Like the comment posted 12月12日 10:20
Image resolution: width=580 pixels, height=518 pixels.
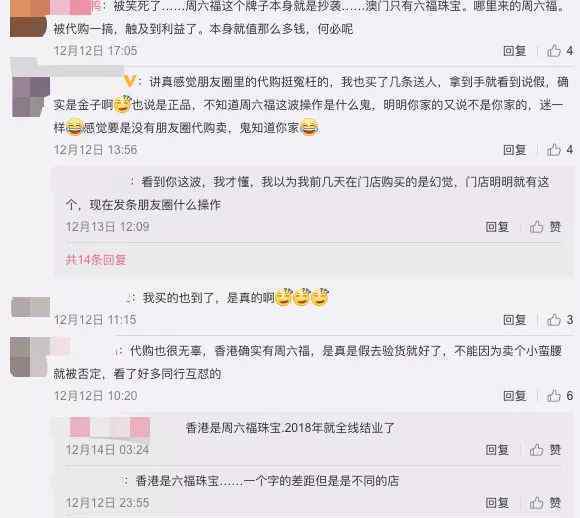(560, 396)
